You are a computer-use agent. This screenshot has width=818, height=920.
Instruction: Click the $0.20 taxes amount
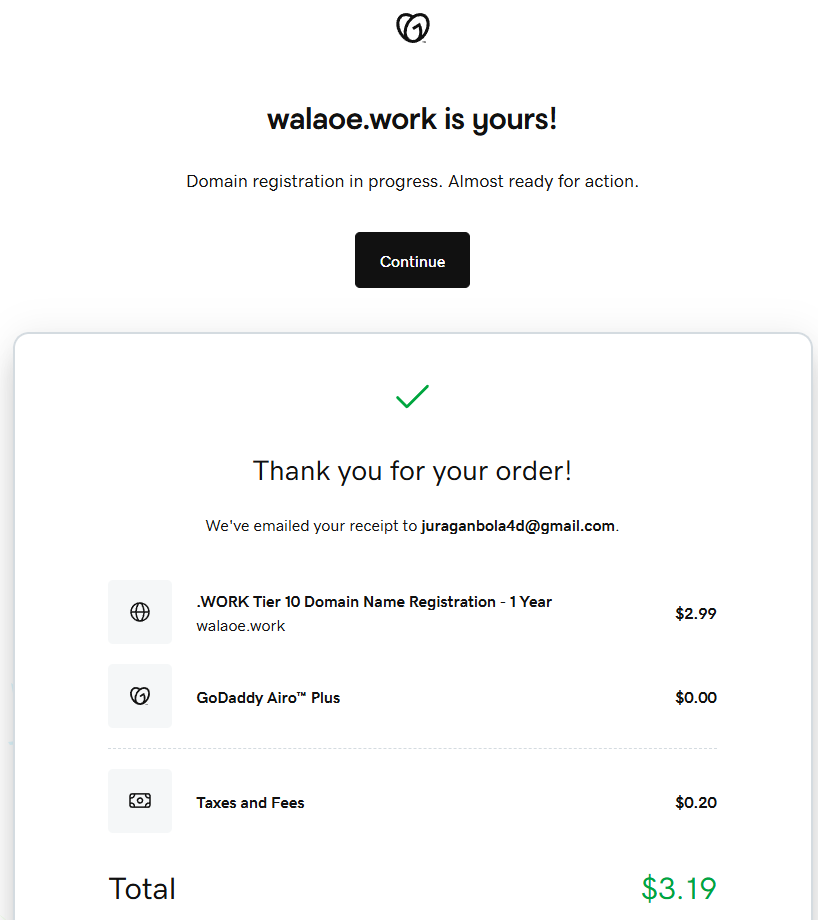click(695, 803)
